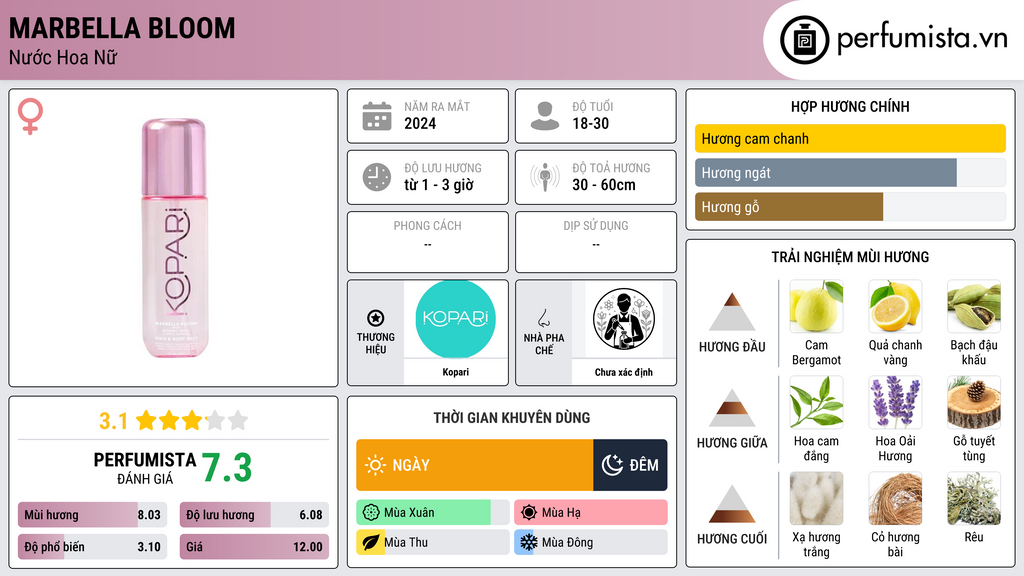This screenshot has width=1024, height=576.
Task: Click the sun icon in the Ngày bar
Action: 376,465
